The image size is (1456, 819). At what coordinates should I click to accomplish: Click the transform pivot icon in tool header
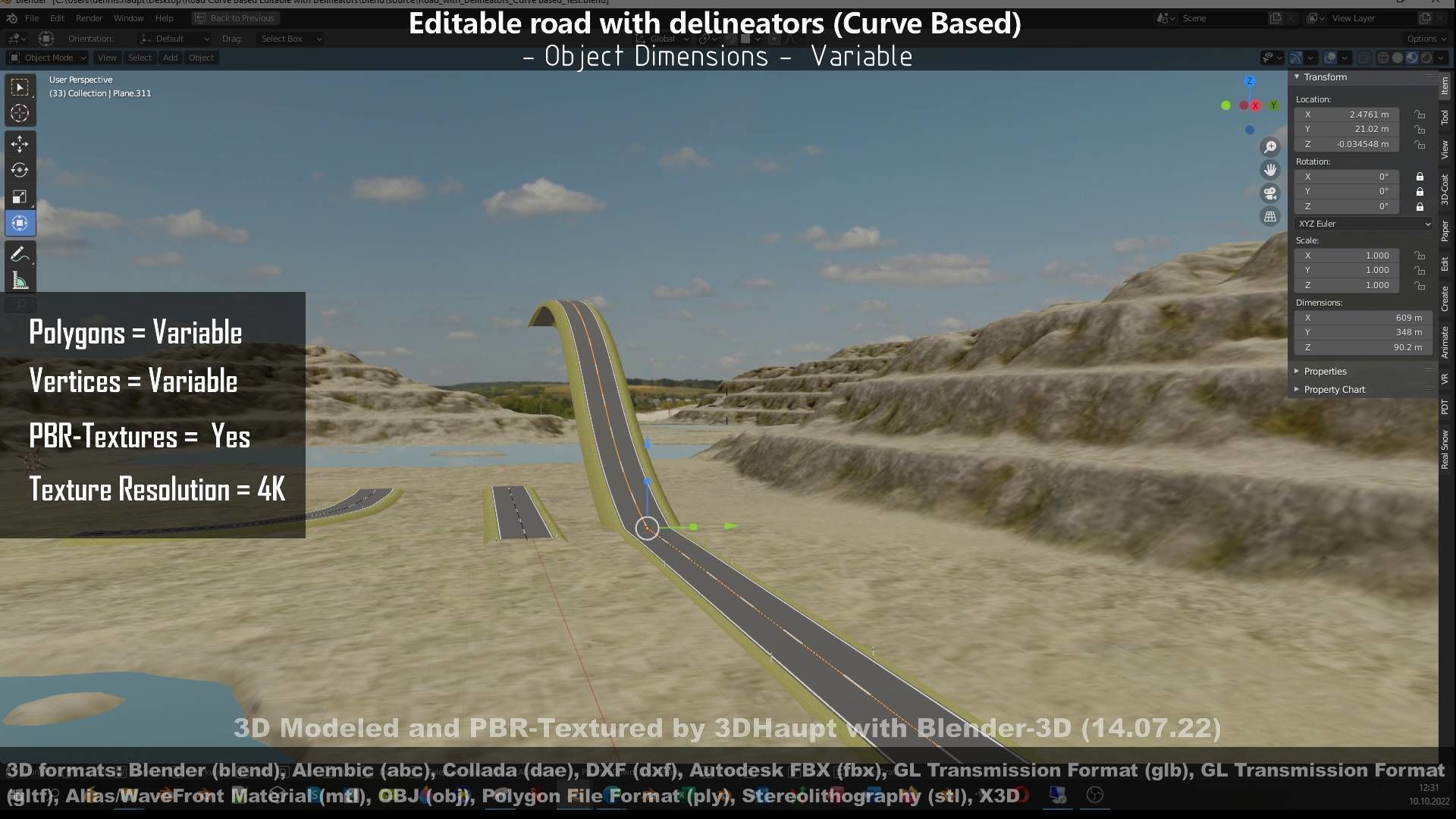pyautogui.click(x=46, y=39)
